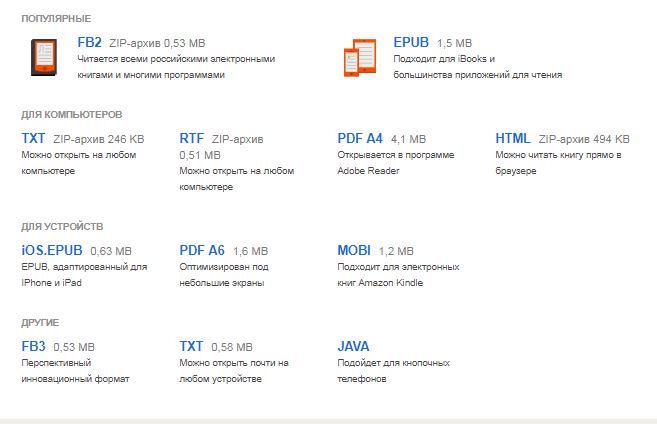Viewport: 657px width, 424px height.
Task: Click the EPUB description mentioning iBooks
Action: point(477,67)
